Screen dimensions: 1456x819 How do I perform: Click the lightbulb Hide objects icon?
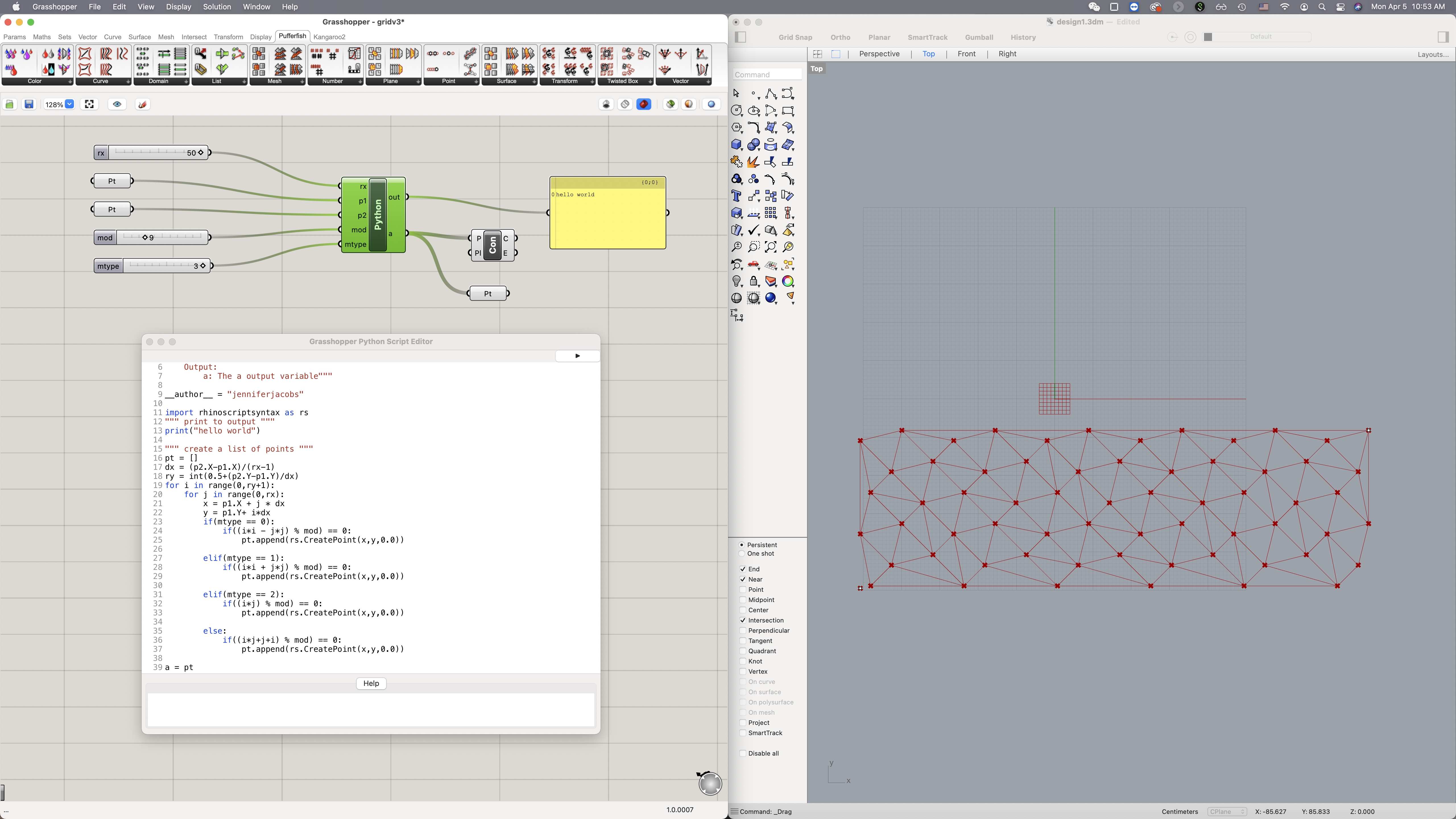tap(736, 281)
